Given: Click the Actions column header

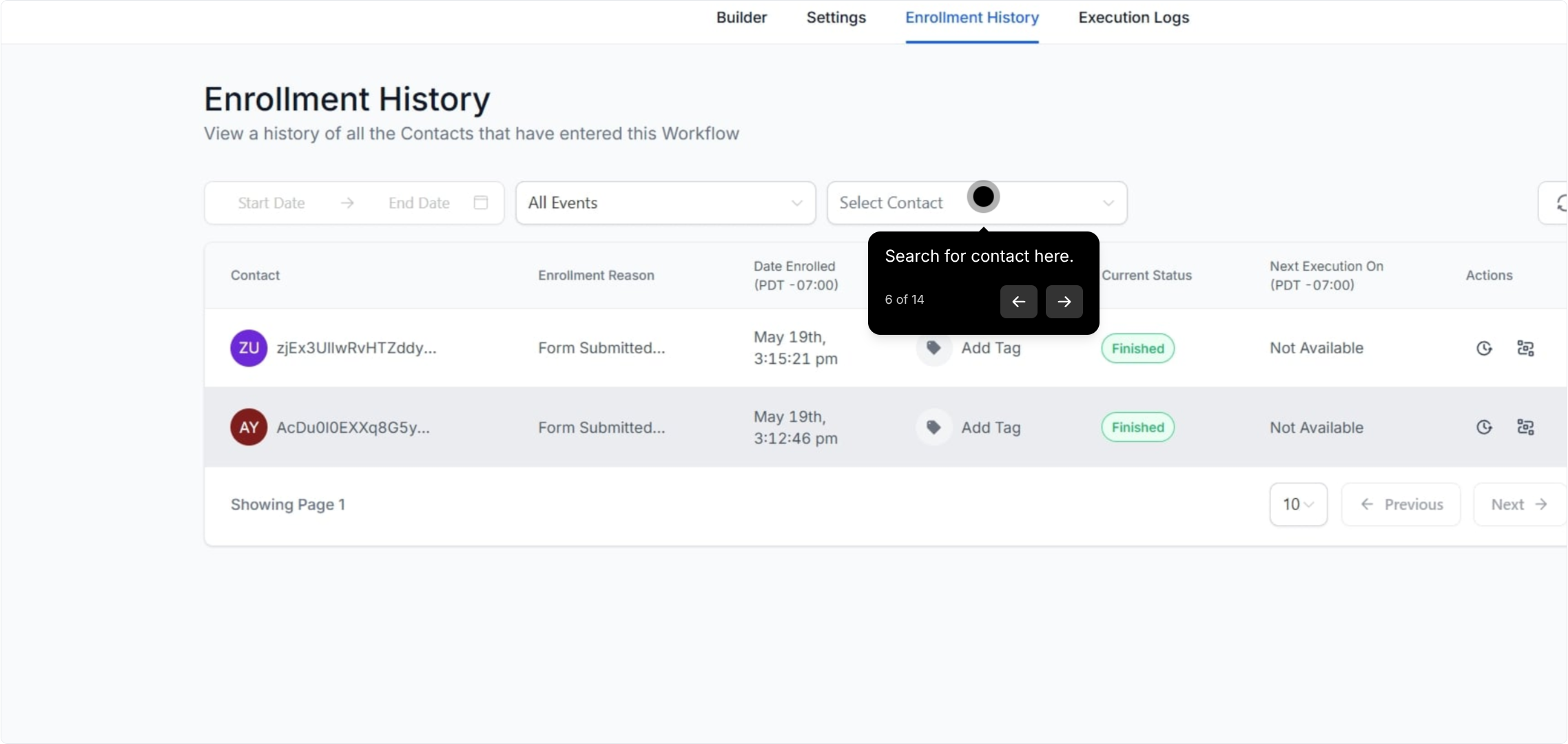Looking at the screenshot, I should [1489, 275].
